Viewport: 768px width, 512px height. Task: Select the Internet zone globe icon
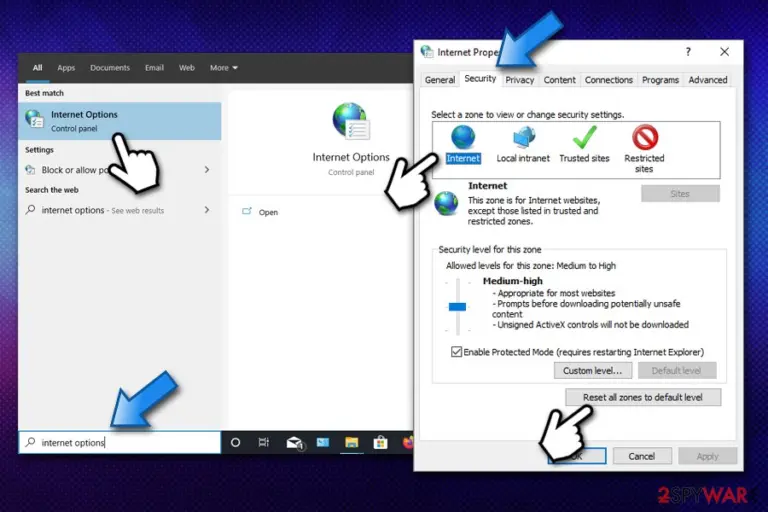click(463, 137)
